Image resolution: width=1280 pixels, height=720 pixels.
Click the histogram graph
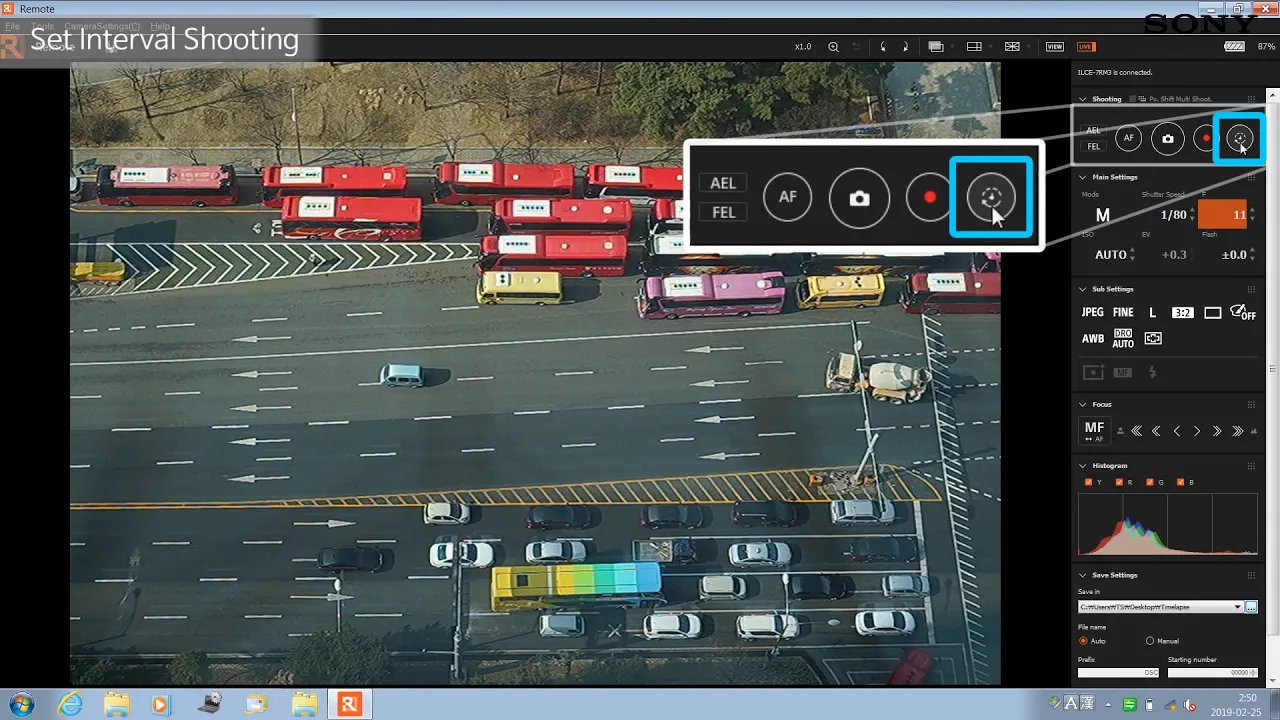tap(1167, 524)
